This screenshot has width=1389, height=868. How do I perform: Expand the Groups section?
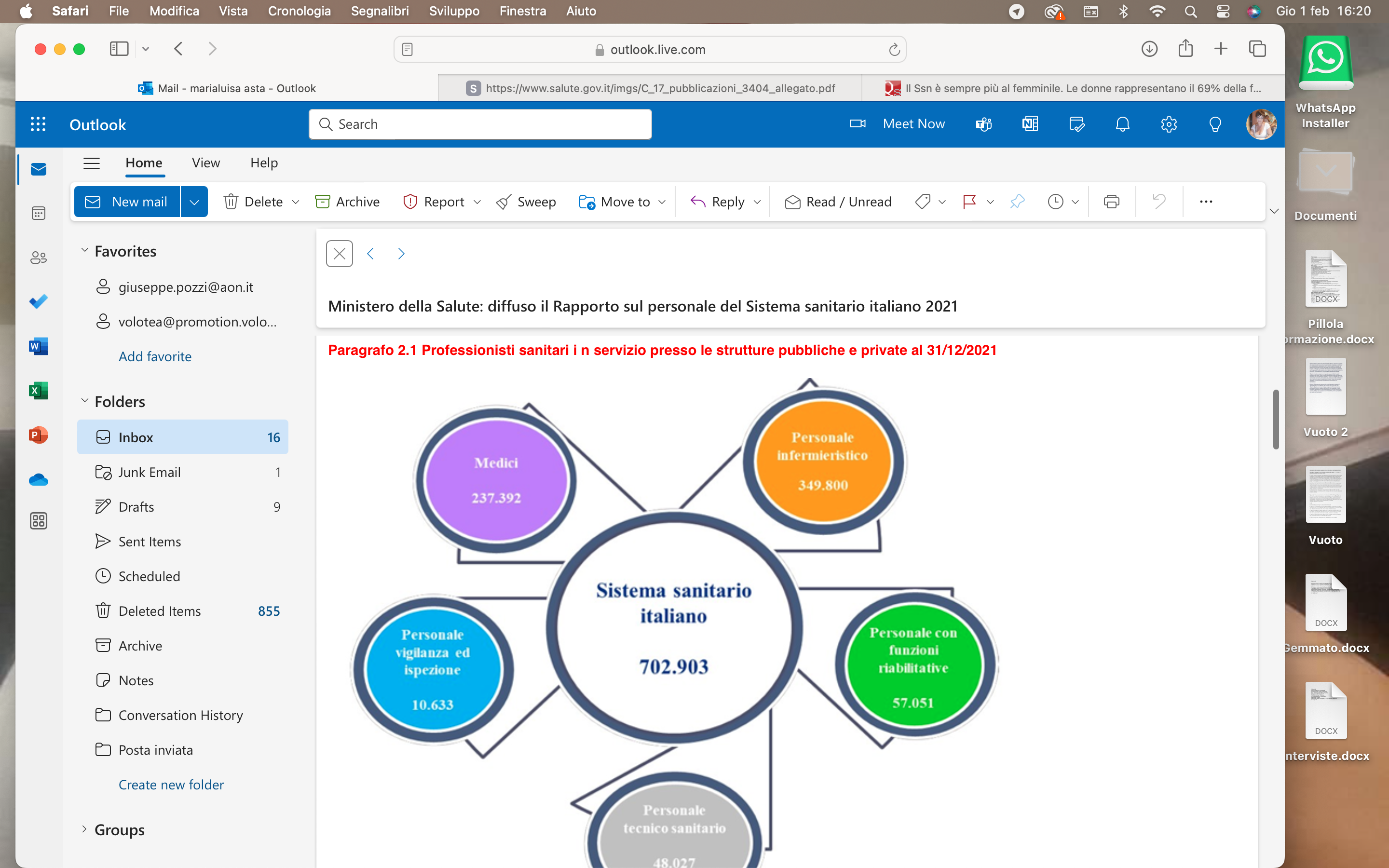coord(84,829)
